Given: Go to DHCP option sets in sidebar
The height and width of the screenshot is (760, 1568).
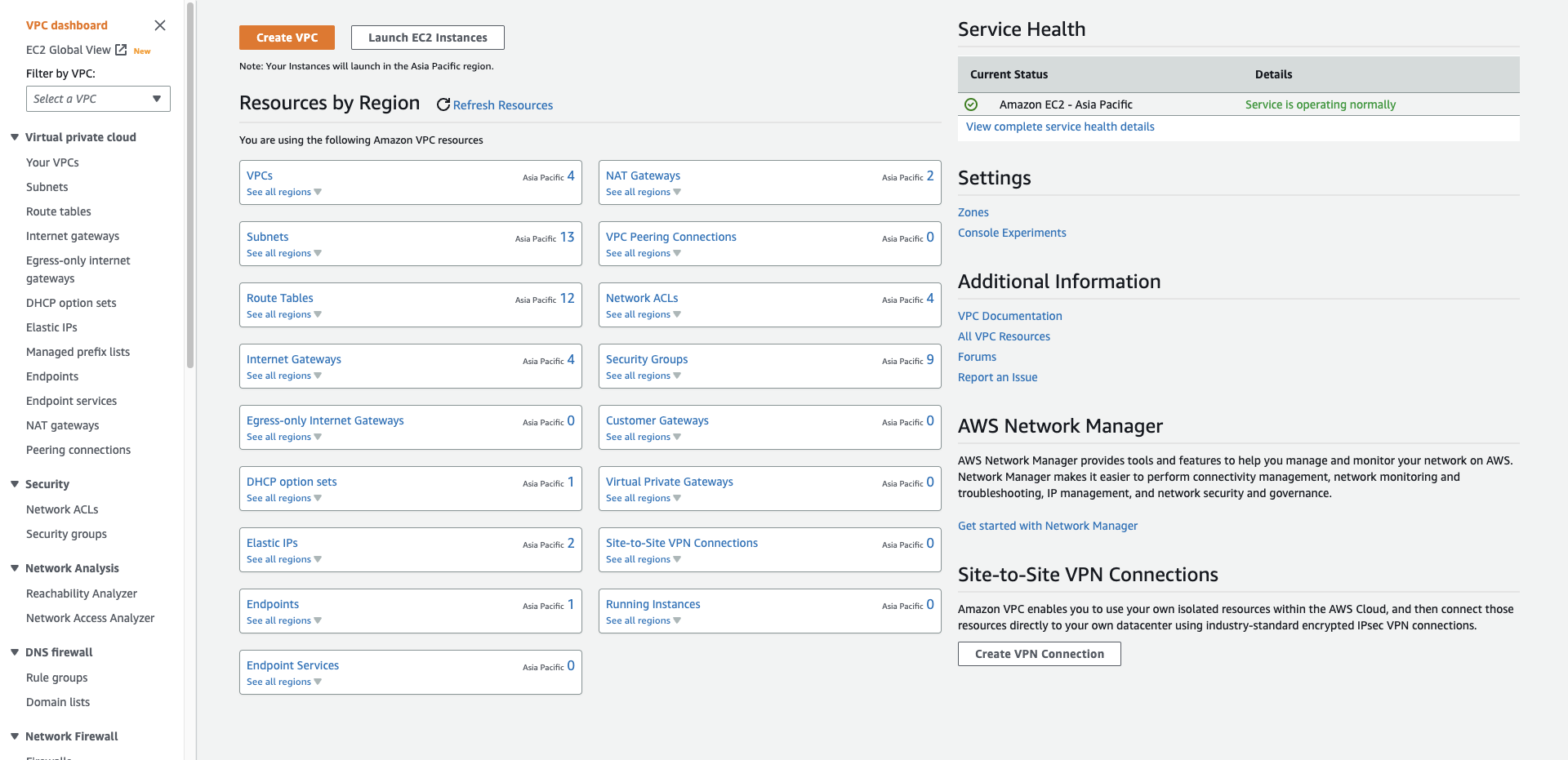Looking at the screenshot, I should coord(71,303).
